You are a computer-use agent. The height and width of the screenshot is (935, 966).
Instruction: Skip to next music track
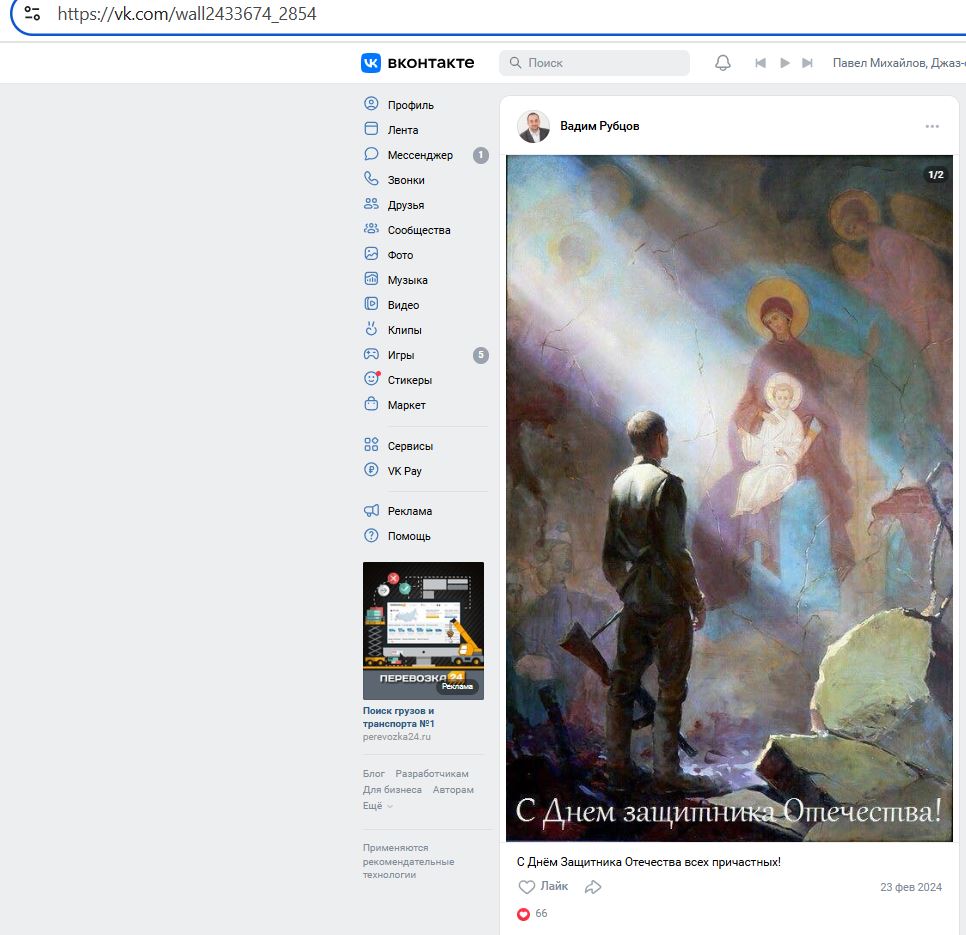click(x=807, y=63)
